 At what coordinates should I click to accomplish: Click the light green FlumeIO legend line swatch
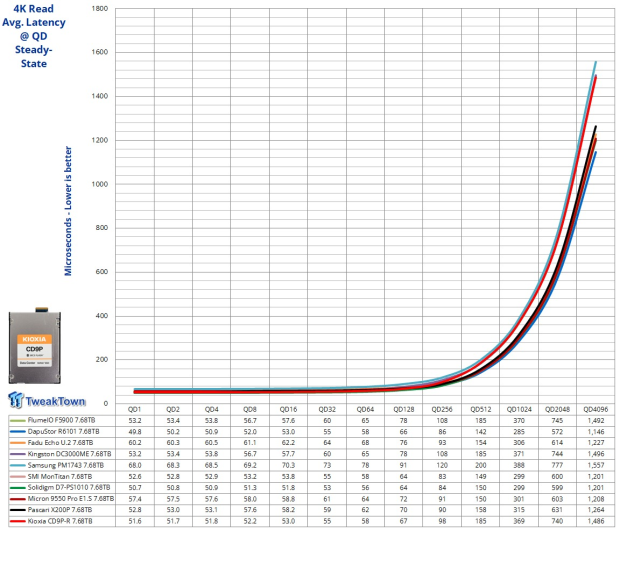pyautogui.click(x=18, y=420)
